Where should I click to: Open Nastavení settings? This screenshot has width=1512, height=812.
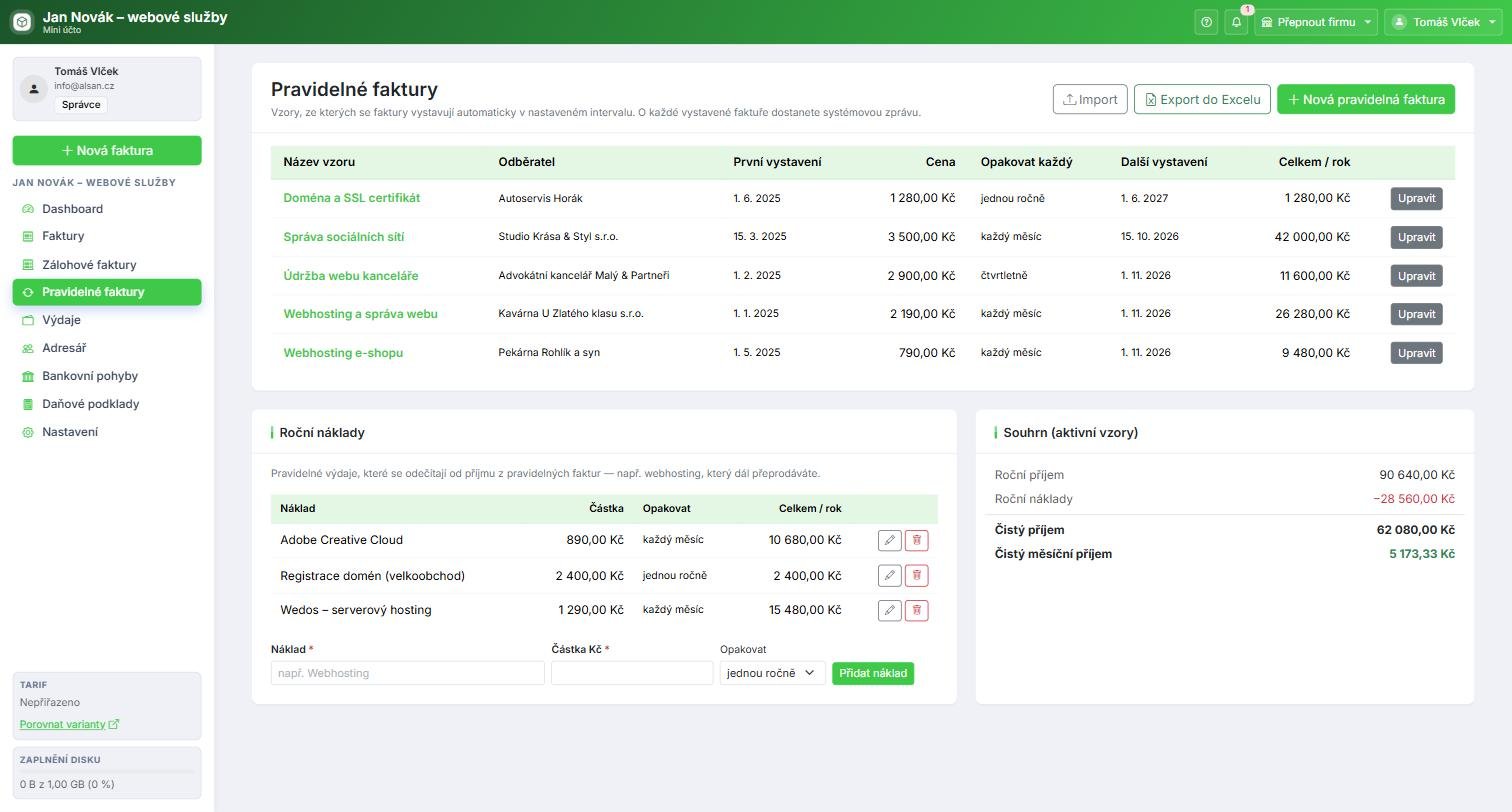(x=107, y=432)
